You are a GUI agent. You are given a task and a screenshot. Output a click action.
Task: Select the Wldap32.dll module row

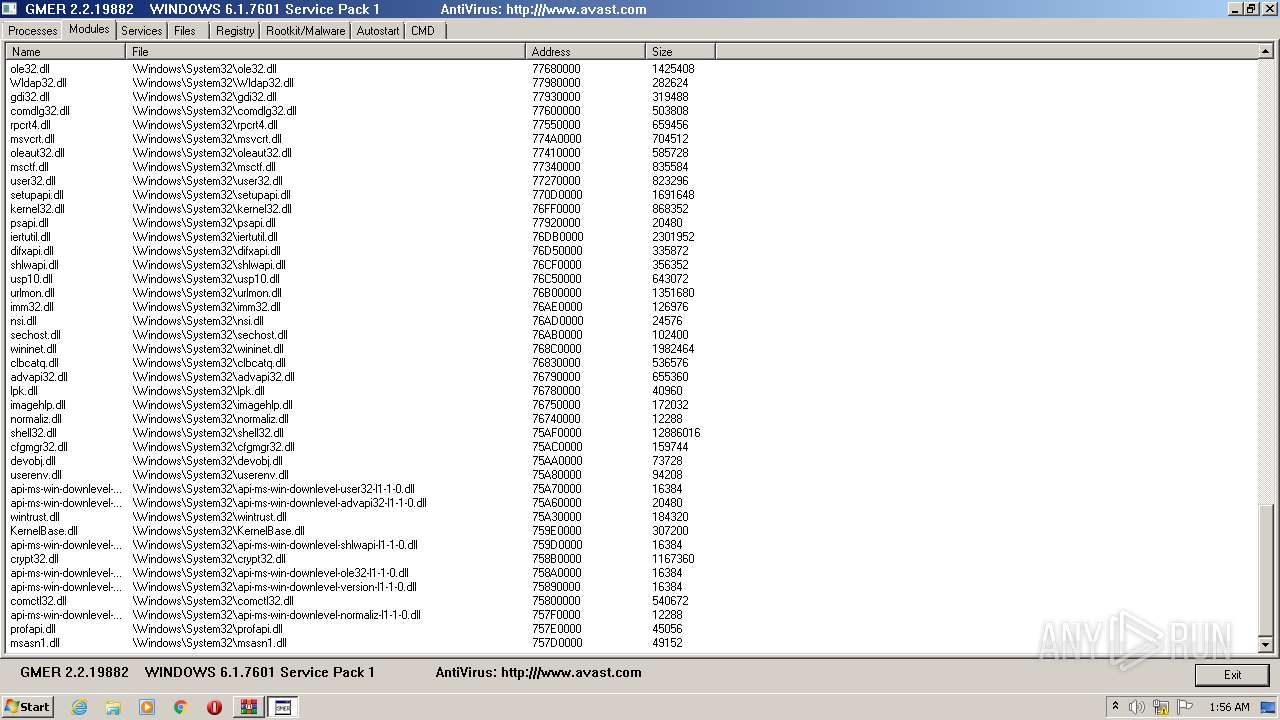pos(630,83)
